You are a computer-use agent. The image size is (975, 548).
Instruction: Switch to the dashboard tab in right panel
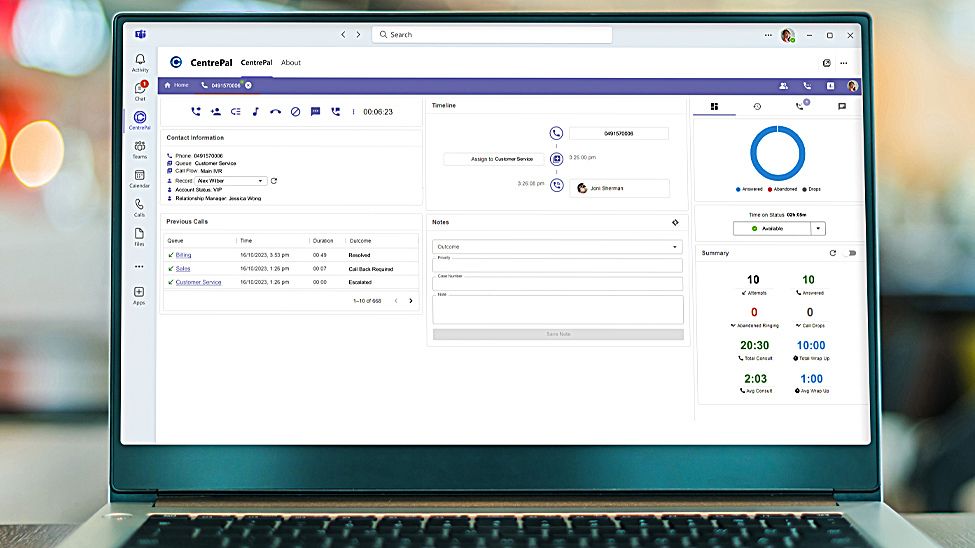(714, 106)
